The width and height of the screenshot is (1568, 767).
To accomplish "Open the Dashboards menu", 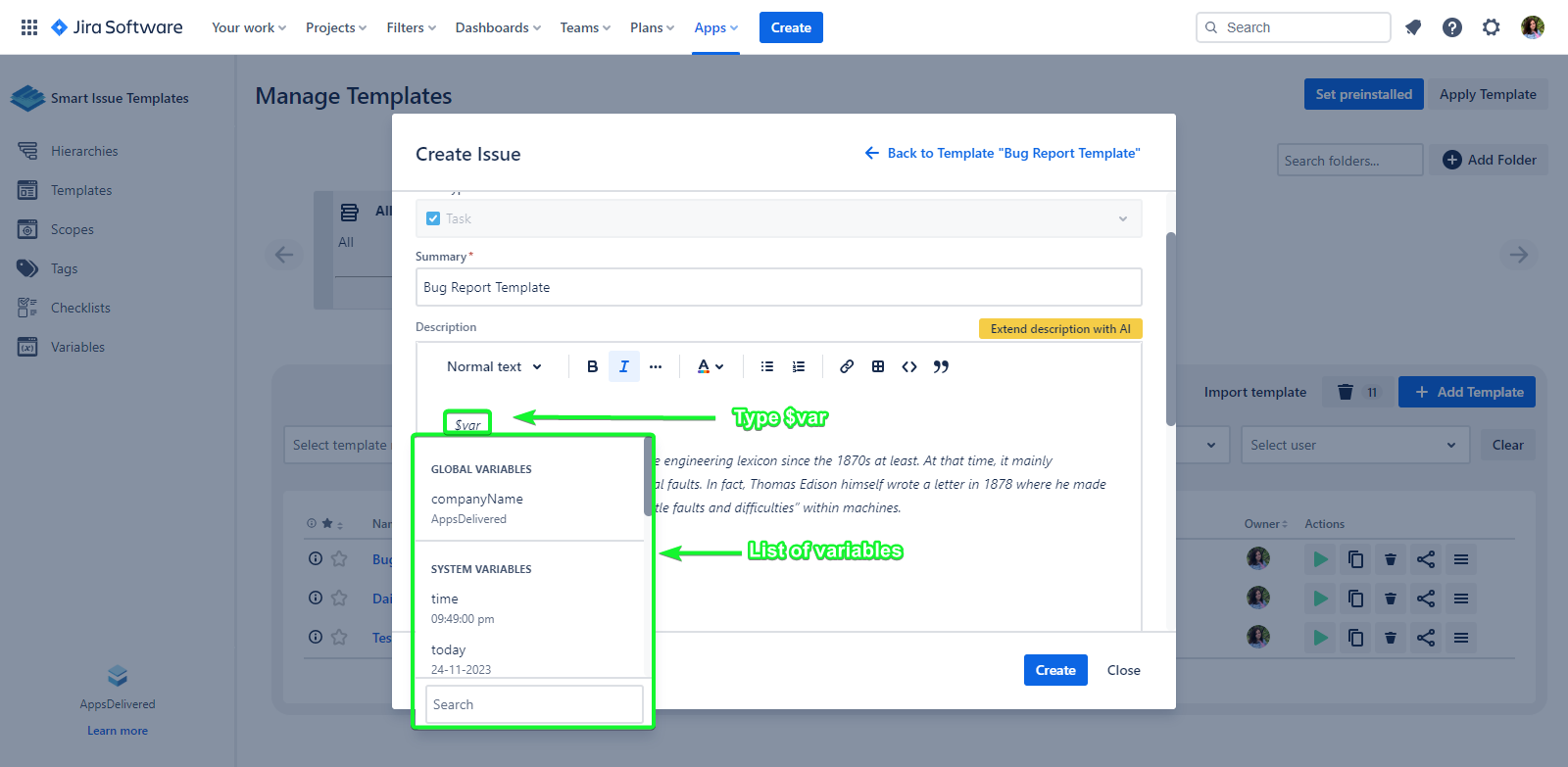I will coord(497,27).
